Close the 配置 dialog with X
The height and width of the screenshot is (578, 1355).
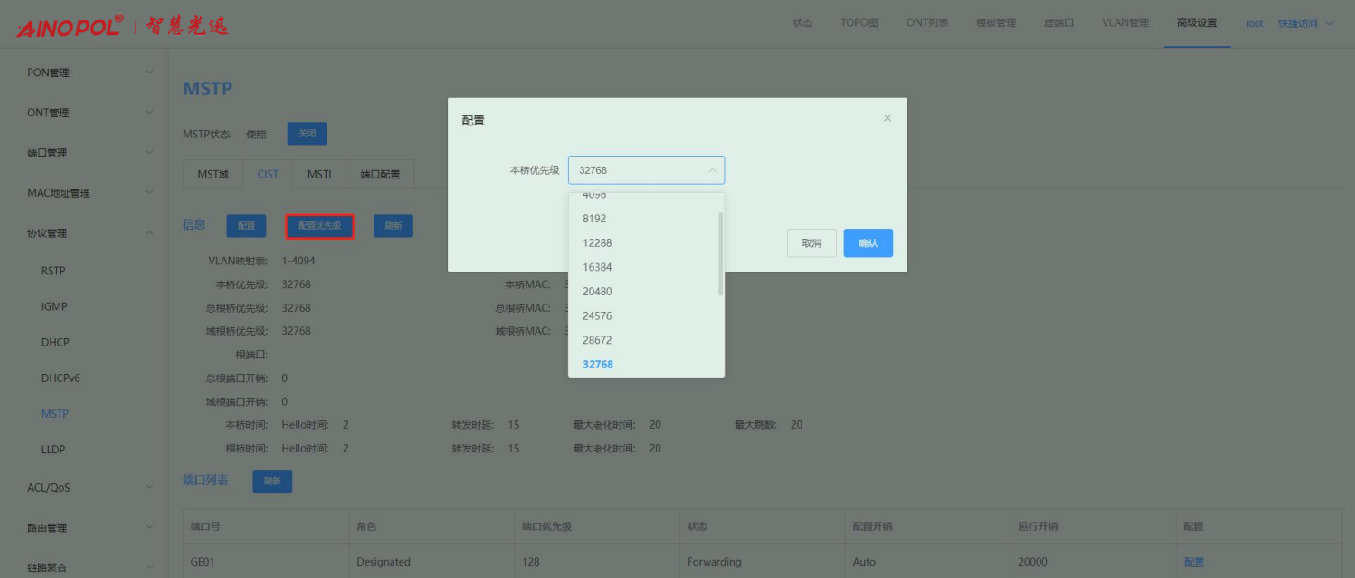pos(887,119)
